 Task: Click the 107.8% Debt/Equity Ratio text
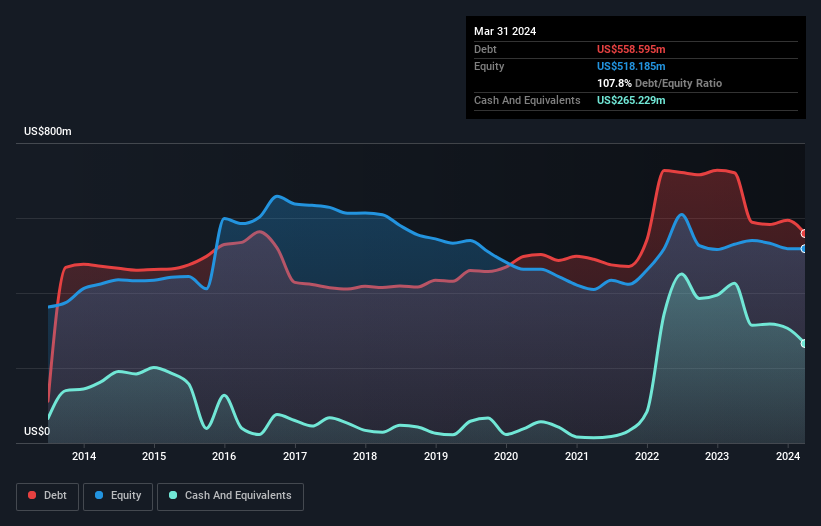click(659, 83)
